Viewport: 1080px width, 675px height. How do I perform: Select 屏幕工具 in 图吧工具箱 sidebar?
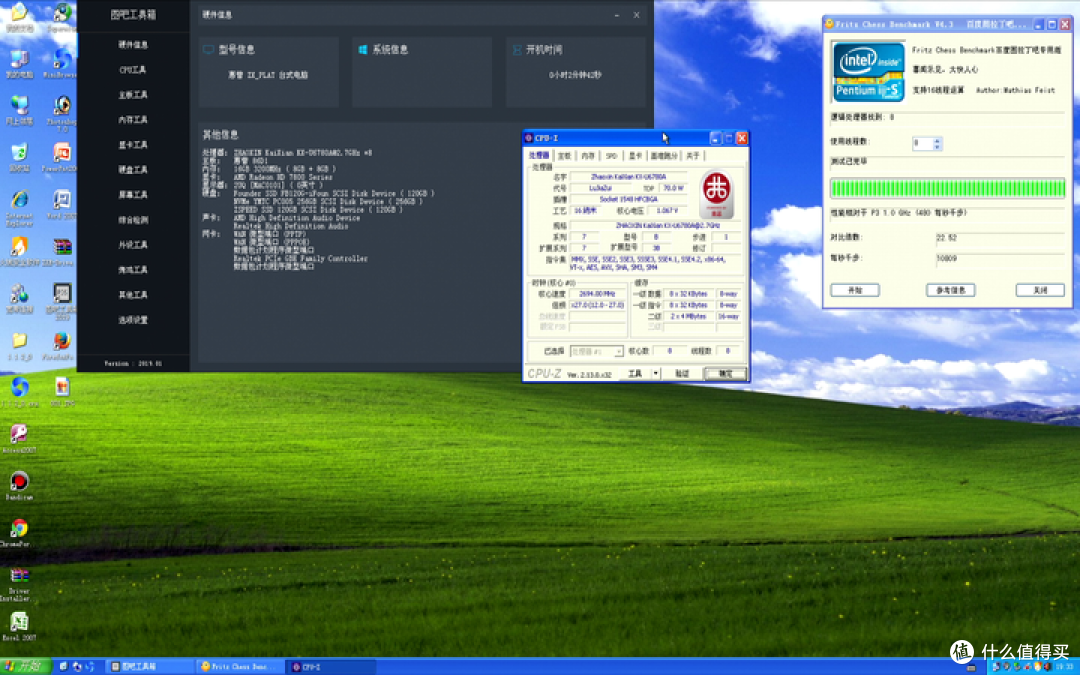pyautogui.click(x=133, y=195)
